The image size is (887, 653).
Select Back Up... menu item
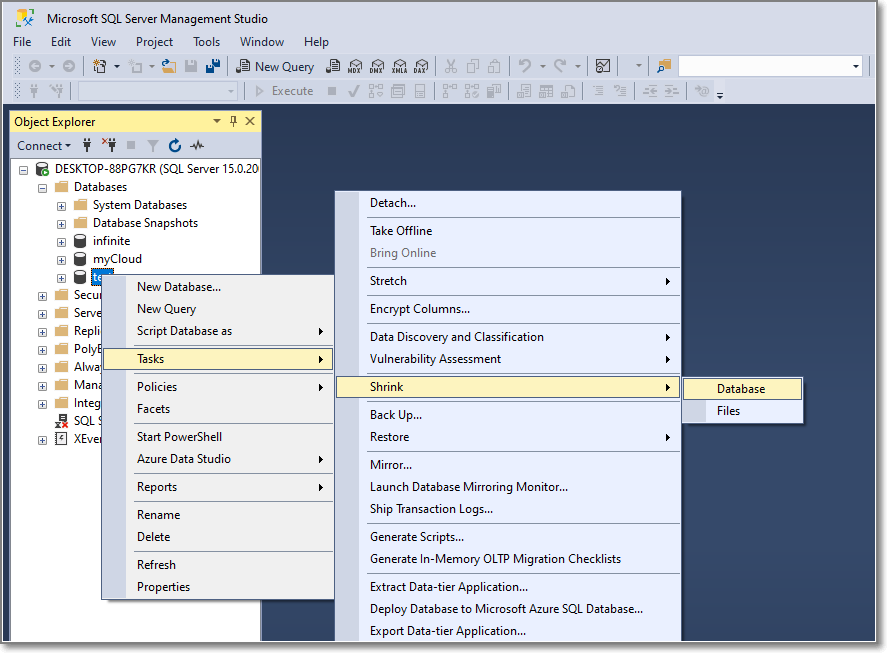pos(508,415)
